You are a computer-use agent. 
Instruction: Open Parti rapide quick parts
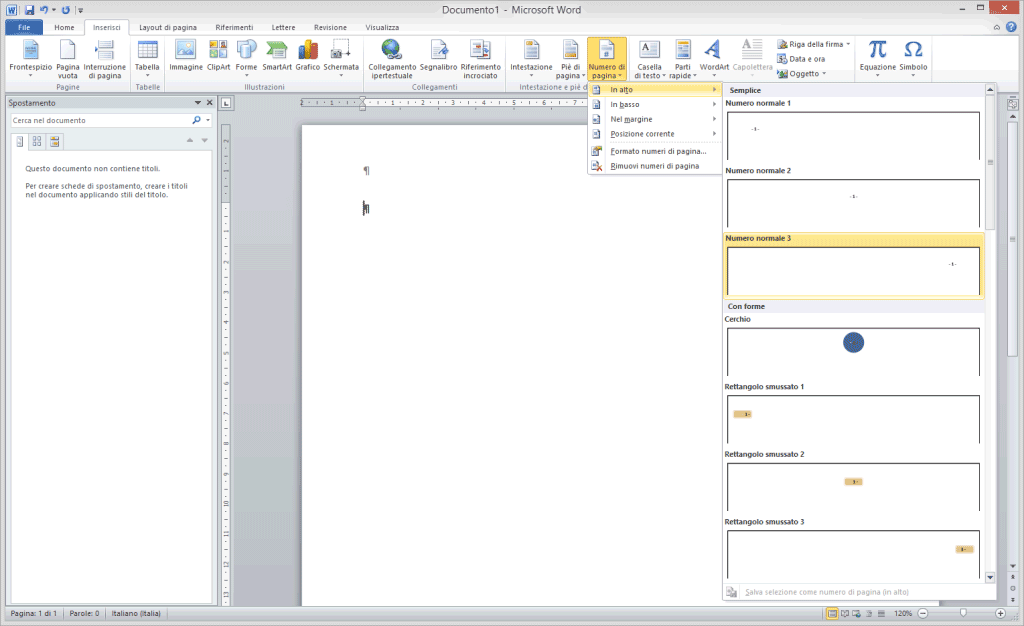[682, 59]
